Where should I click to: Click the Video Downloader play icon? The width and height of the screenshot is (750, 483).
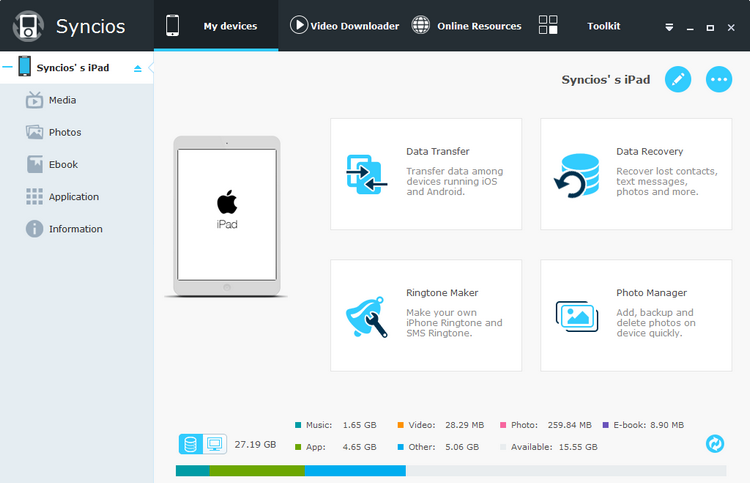tap(299, 25)
